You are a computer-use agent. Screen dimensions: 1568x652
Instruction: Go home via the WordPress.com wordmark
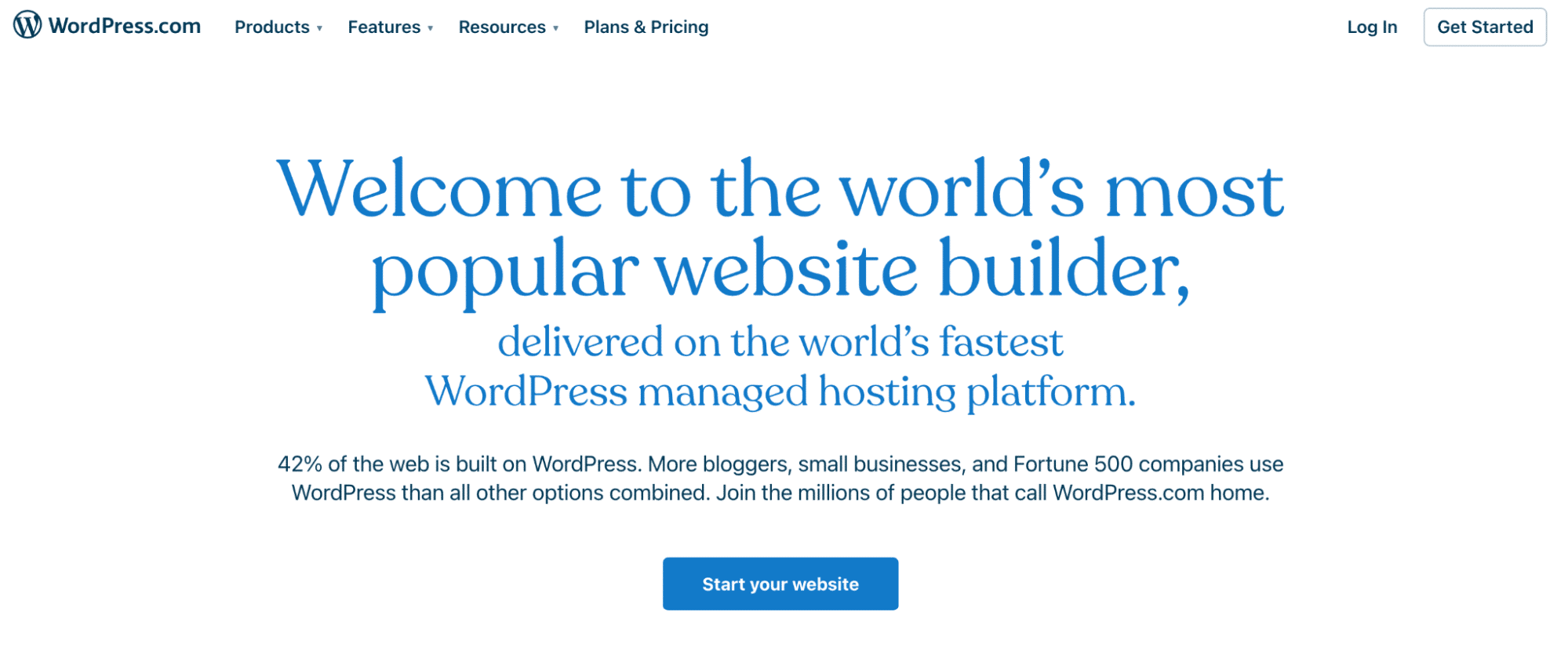point(125,26)
